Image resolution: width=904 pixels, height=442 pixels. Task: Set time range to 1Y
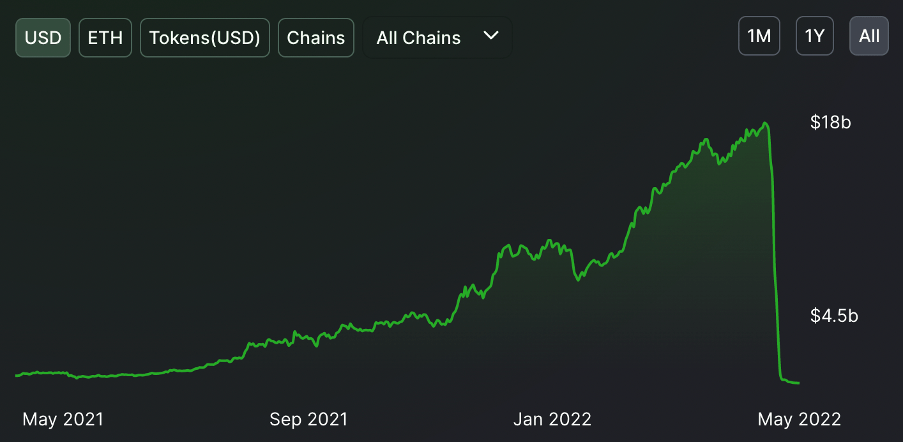pyautogui.click(x=815, y=37)
